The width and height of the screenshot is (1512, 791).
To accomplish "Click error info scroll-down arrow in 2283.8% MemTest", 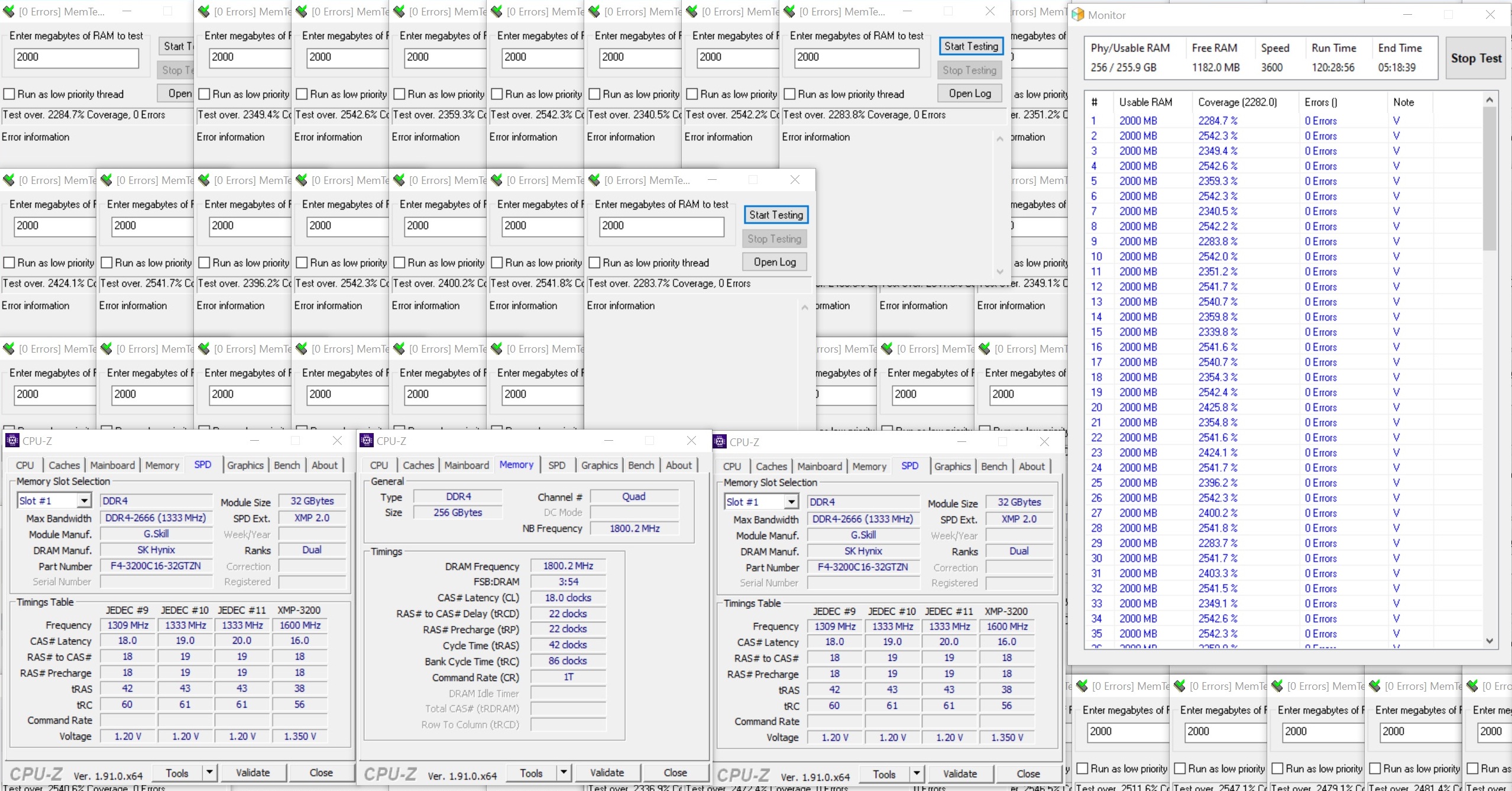I will coord(1000,272).
